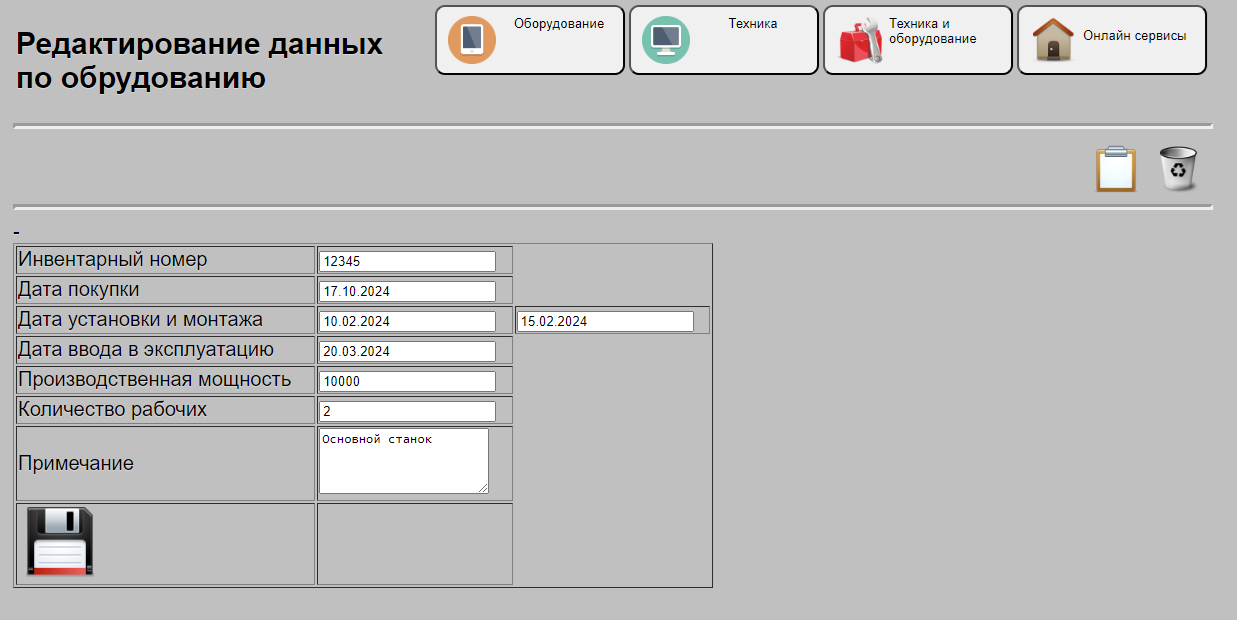
Task: Click the Количество рабочих input
Action: click(407, 411)
